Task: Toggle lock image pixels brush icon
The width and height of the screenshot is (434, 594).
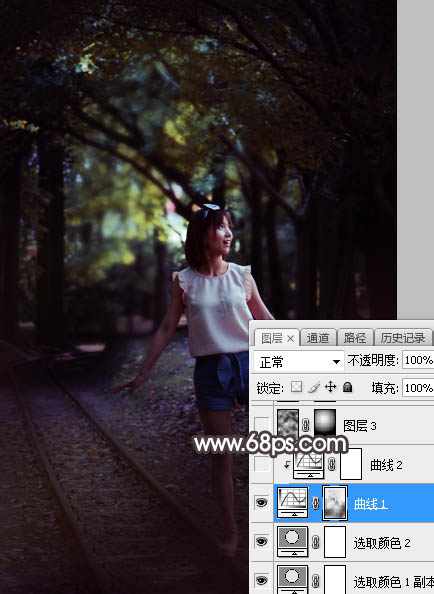Action: coord(314,387)
